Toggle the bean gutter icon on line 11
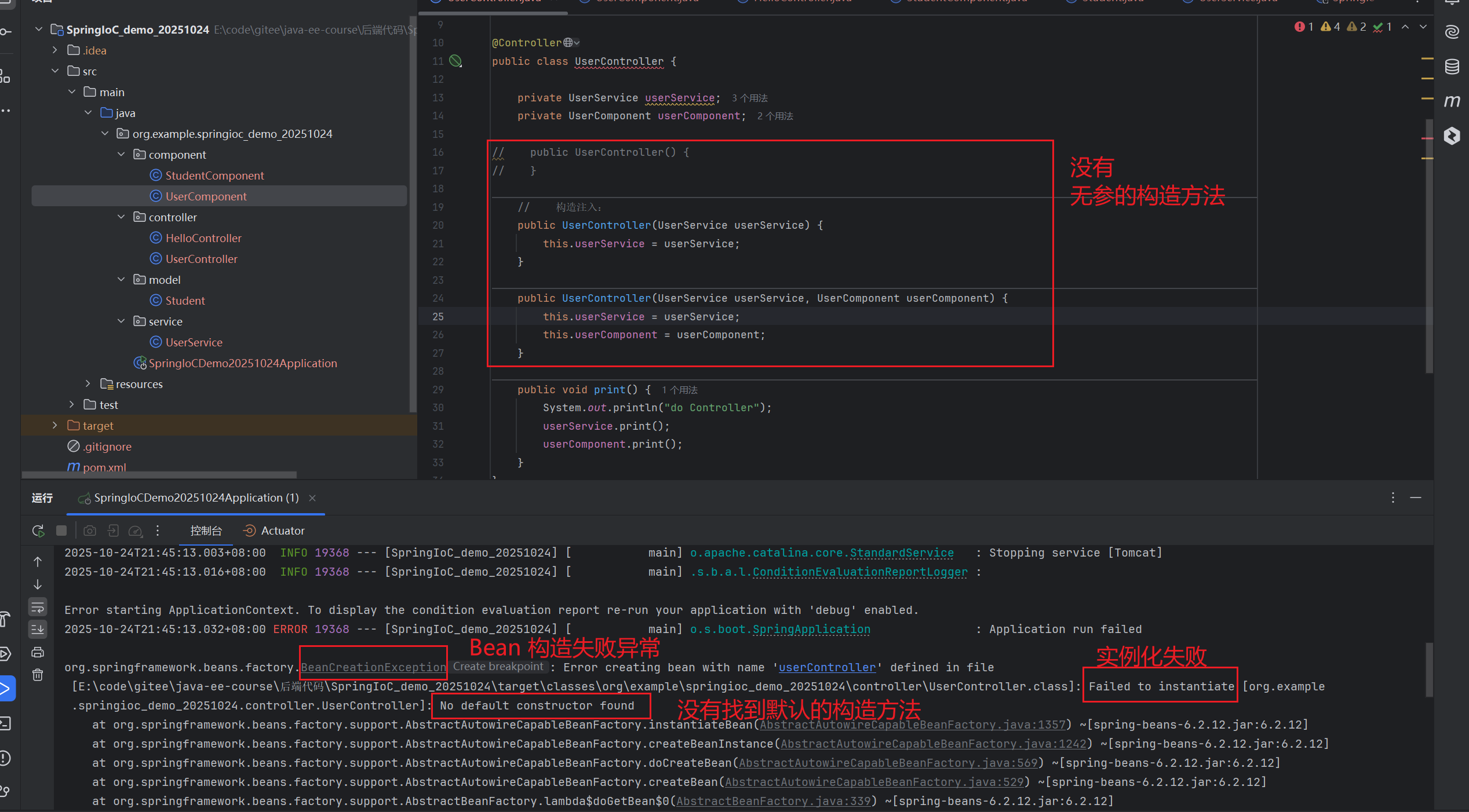The width and height of the screenshot is (1469, 812). 456,61
